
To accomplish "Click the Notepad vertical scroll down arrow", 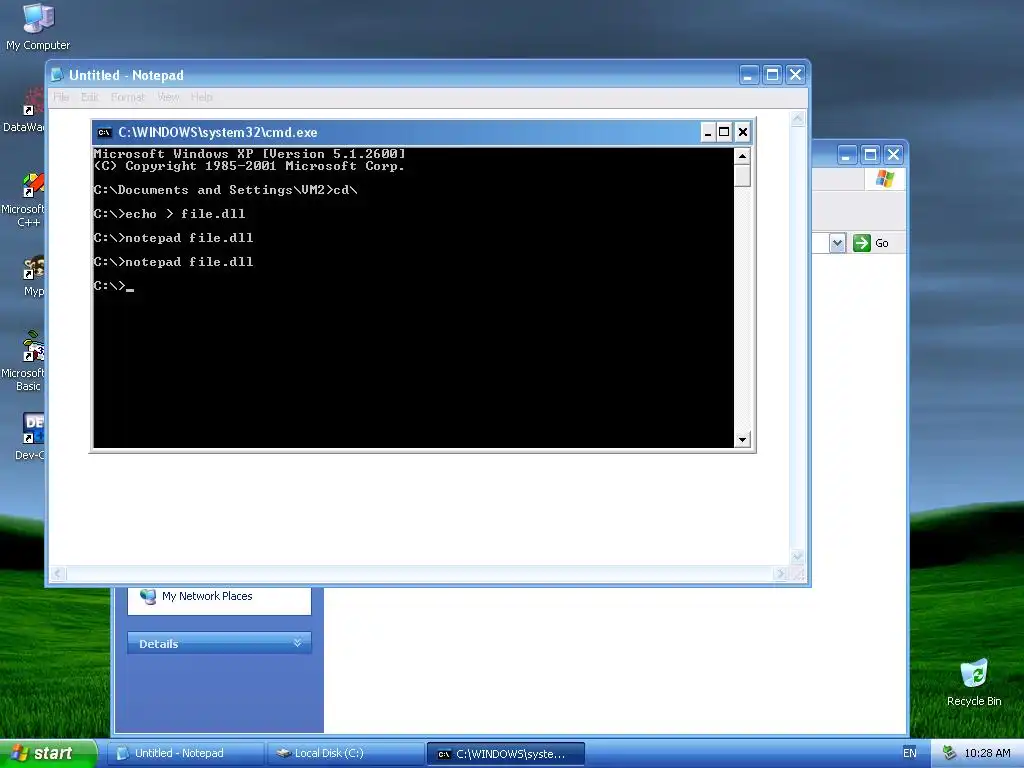I will pyautogui.click(x=797, y=556).
